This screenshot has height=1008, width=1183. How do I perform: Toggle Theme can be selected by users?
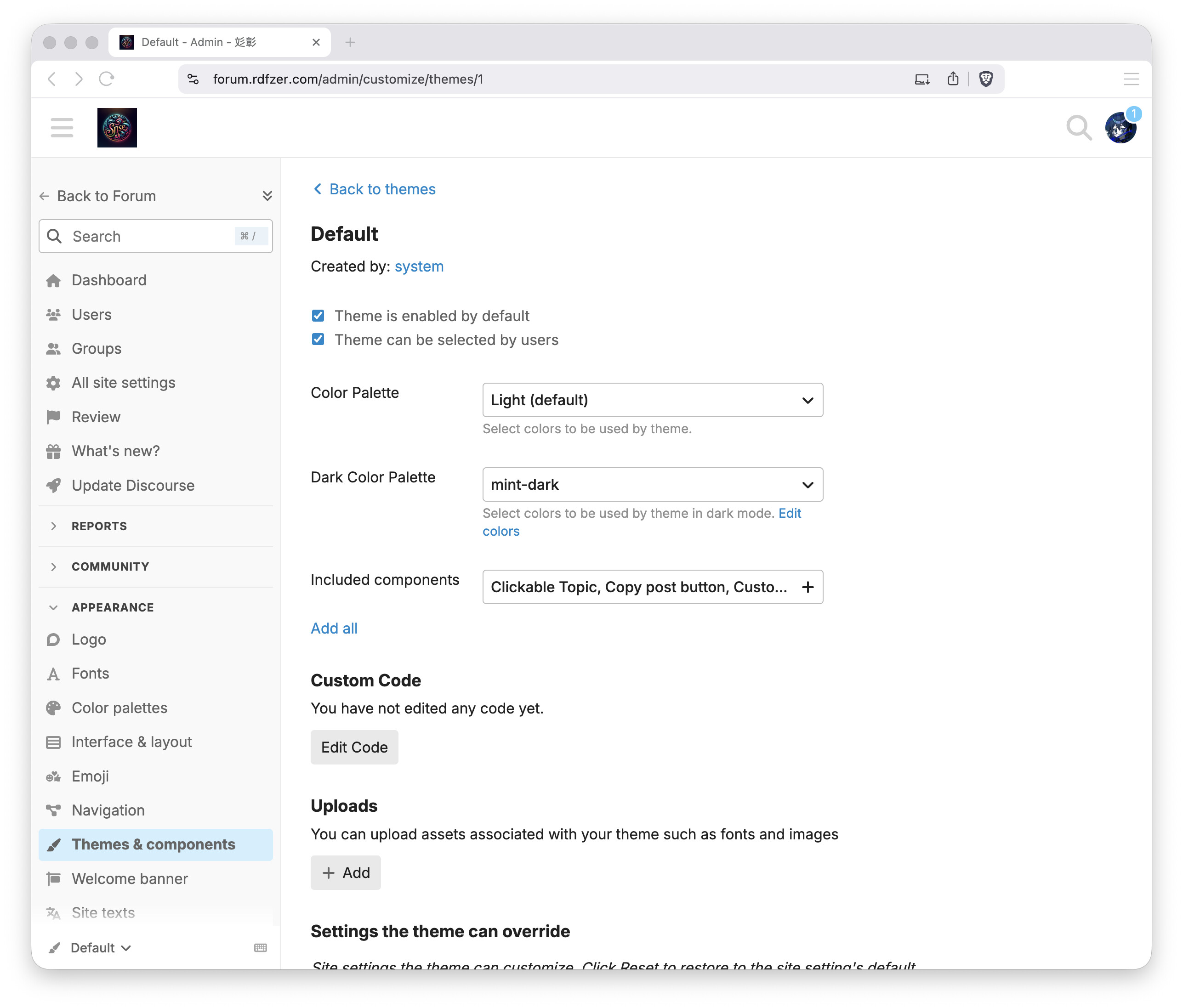pyautogui.click(x=318, y=340)
